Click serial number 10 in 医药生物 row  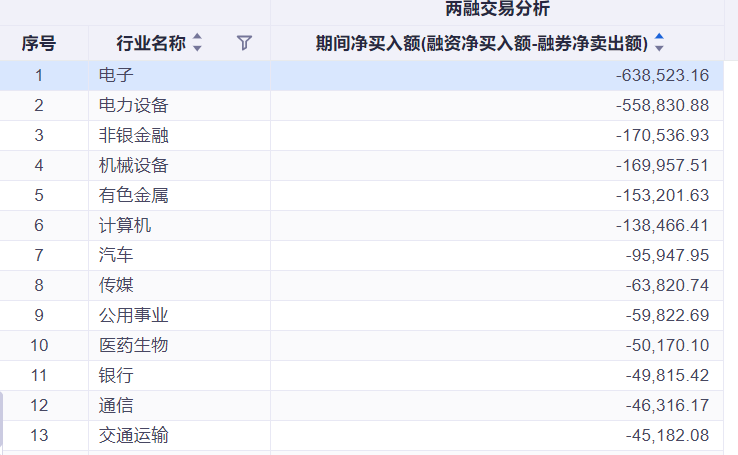pyautogui.click(x=39, y=345)
